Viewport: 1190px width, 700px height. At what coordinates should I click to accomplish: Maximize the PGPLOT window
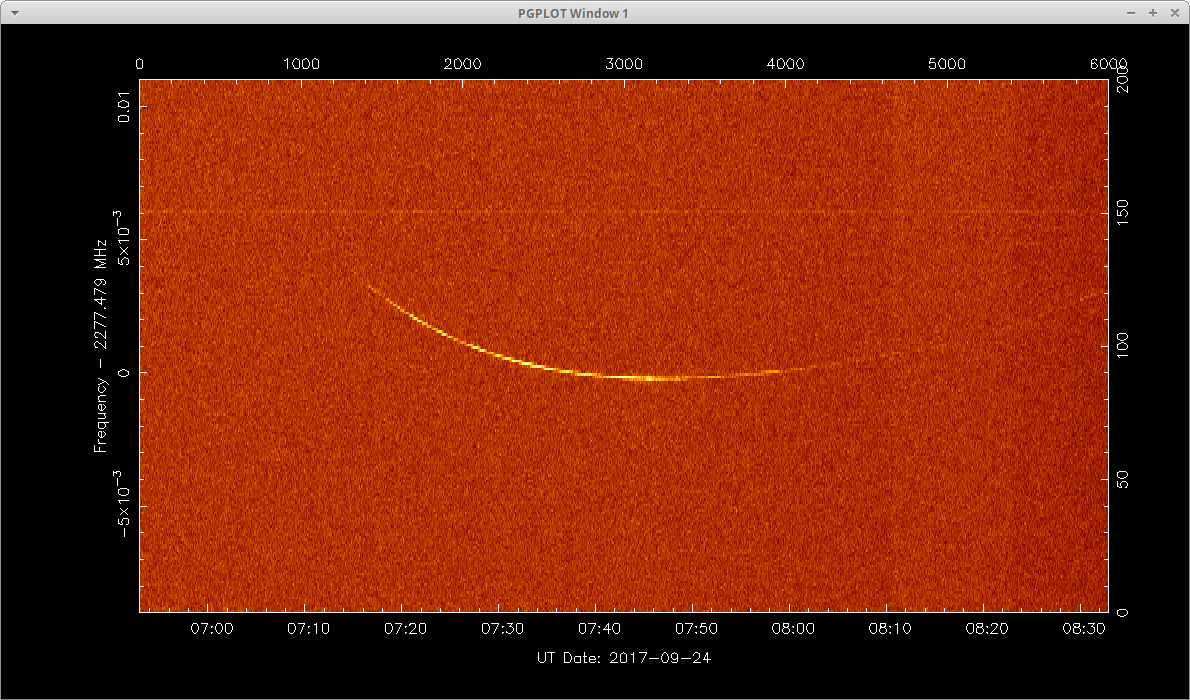pos(1152,13)
